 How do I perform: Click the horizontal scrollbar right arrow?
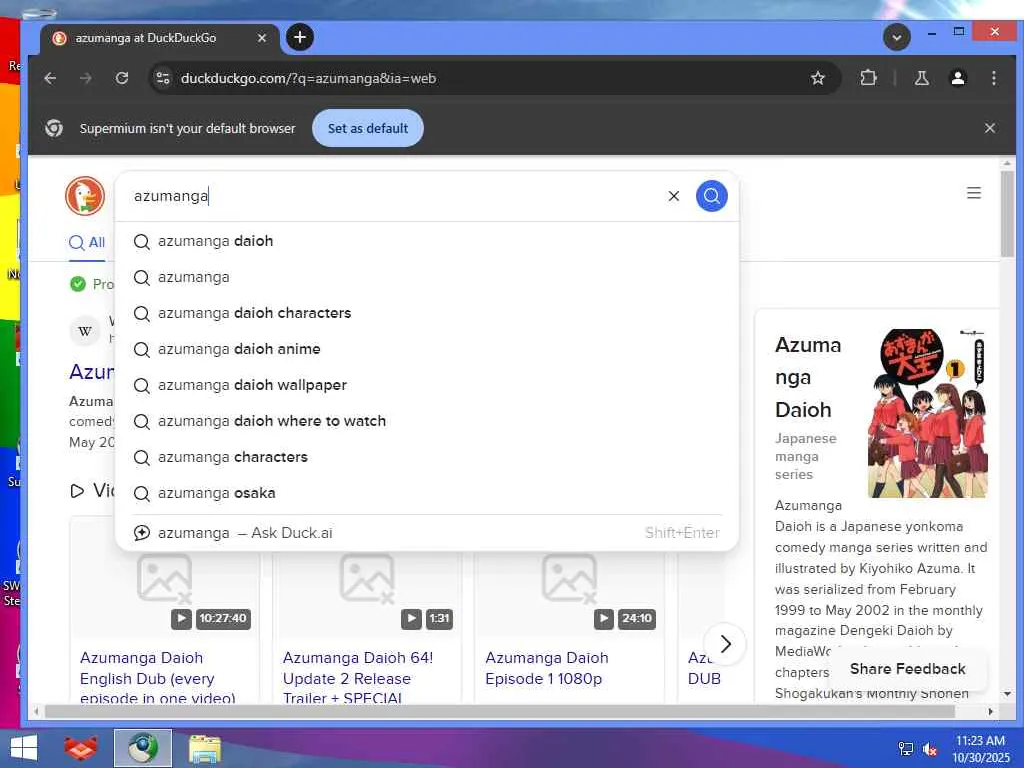(990, 711)
